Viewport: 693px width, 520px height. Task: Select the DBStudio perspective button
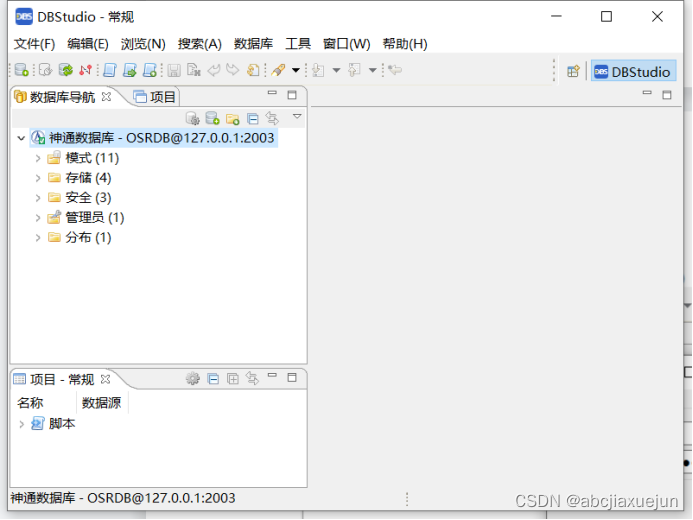(x=633, y=72)
